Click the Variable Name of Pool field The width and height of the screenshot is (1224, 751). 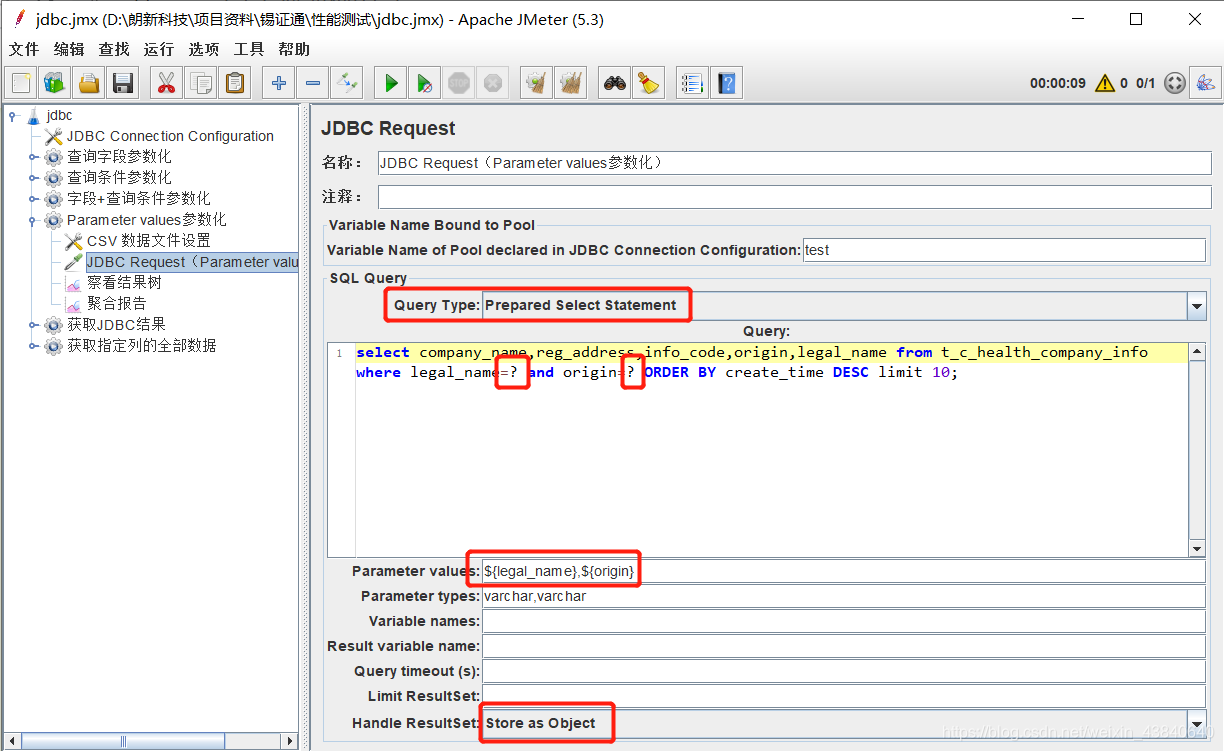point(1004,250)
